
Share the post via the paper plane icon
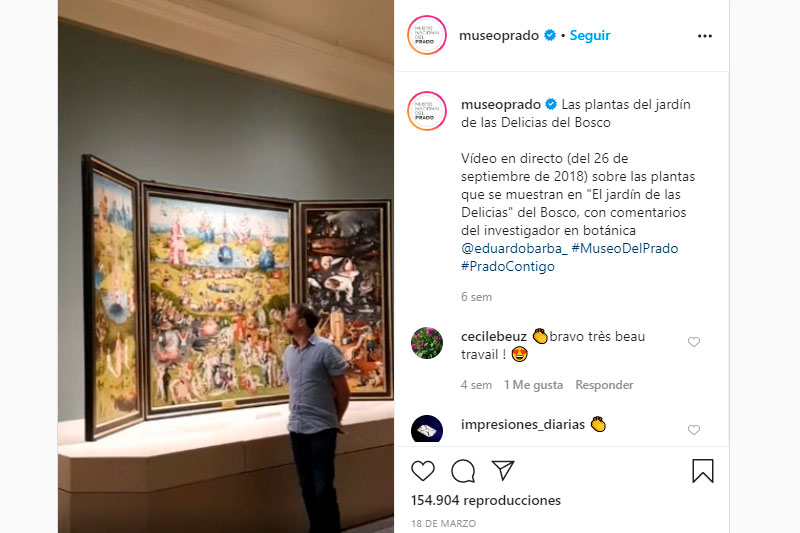tap(503, 470)
